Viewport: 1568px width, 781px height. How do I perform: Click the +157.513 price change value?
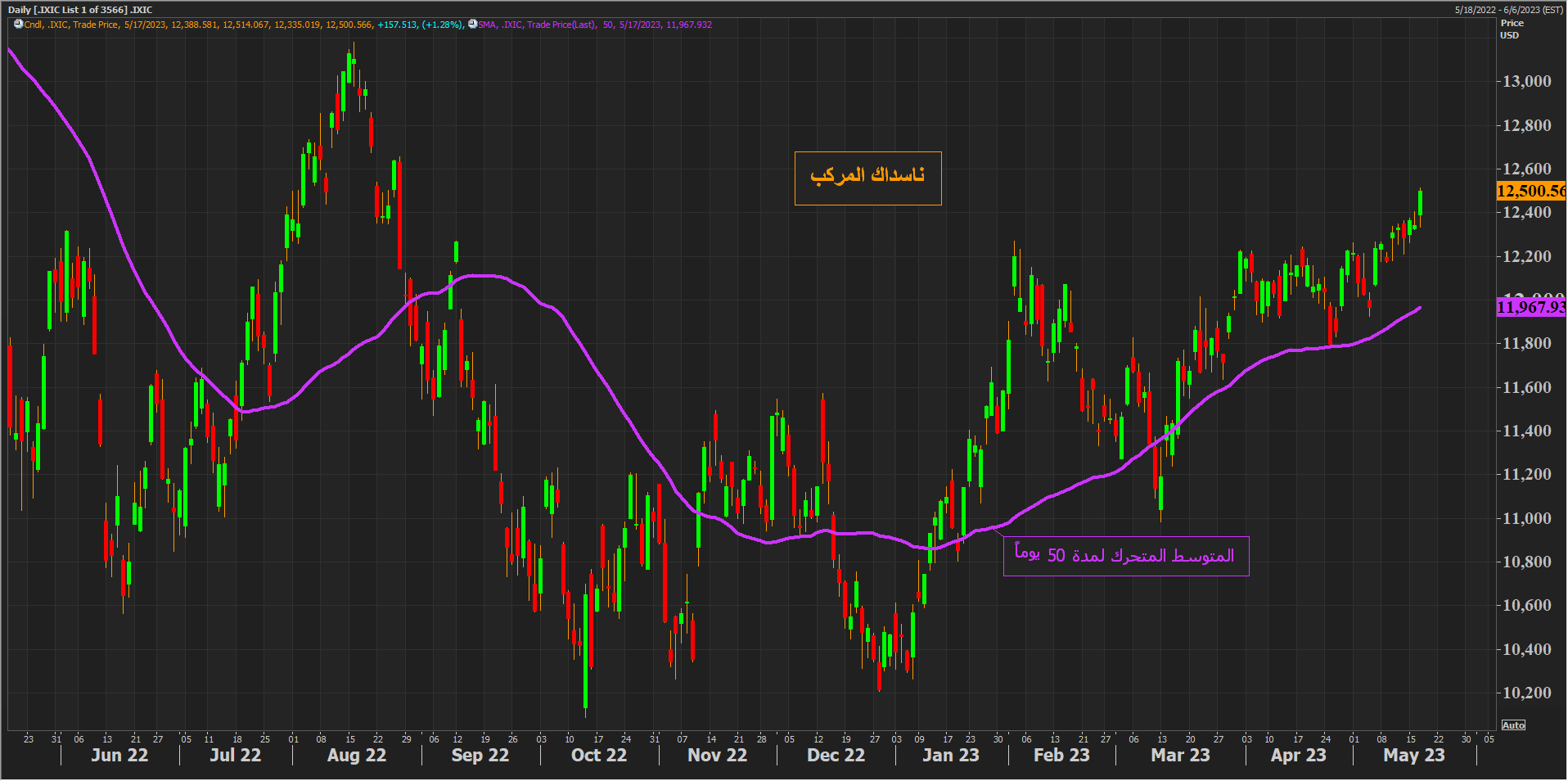(x=397, y=25)
